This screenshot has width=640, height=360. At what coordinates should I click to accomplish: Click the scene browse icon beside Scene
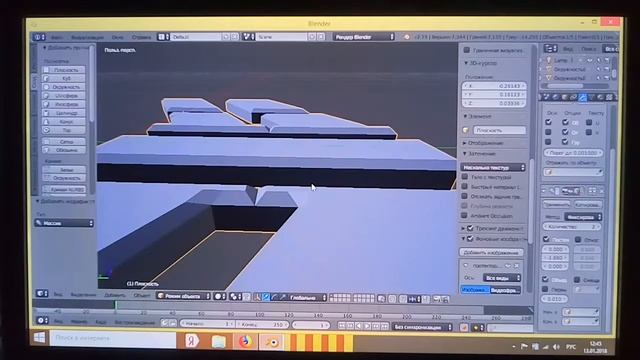[249, 37]
